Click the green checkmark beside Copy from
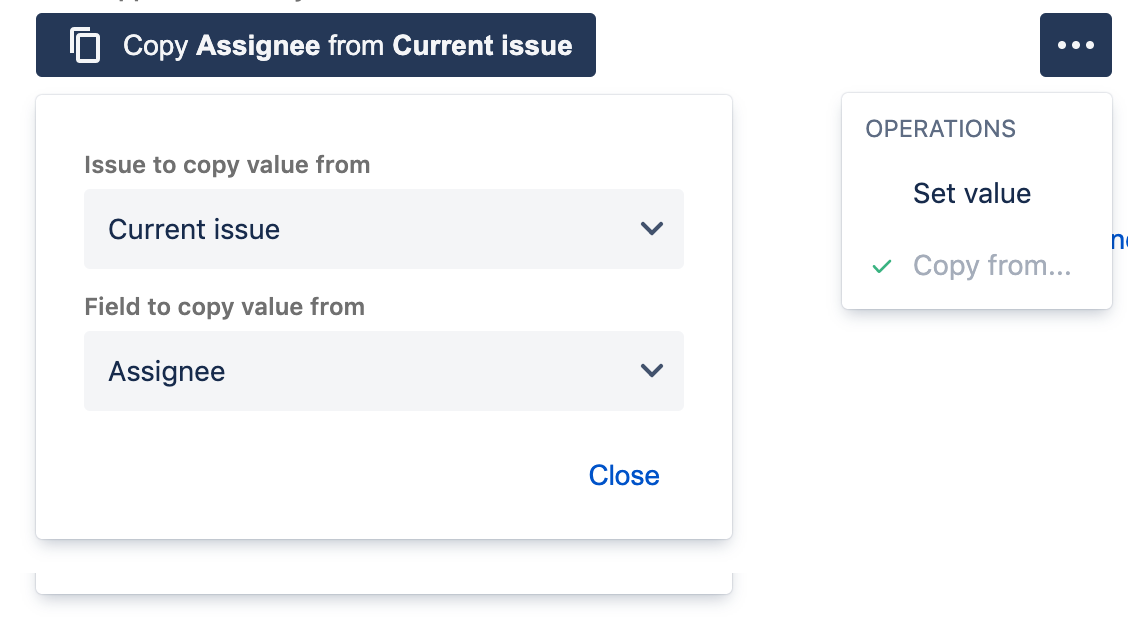 pos(881,266)
